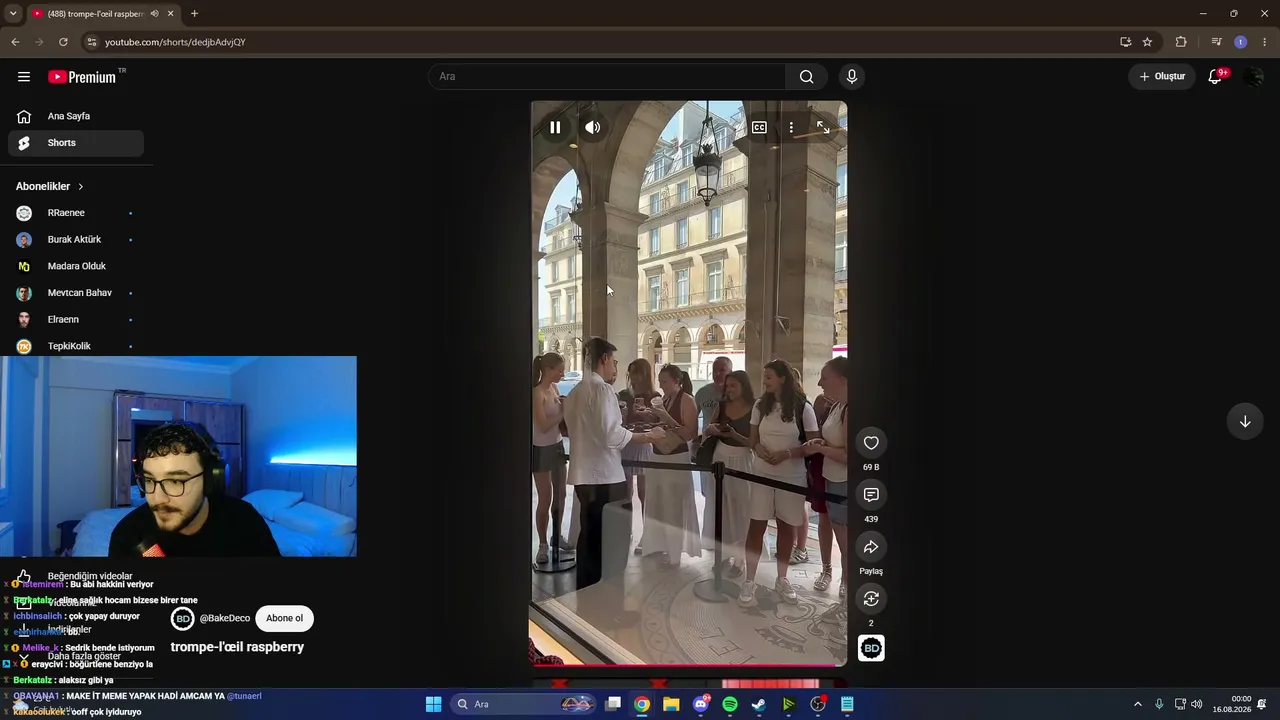Image resolution: width=1280 pixels, height=720 pixels.
Task: Go to Ana Sayfa in the sidebar
Action: [x=76, y=116]
